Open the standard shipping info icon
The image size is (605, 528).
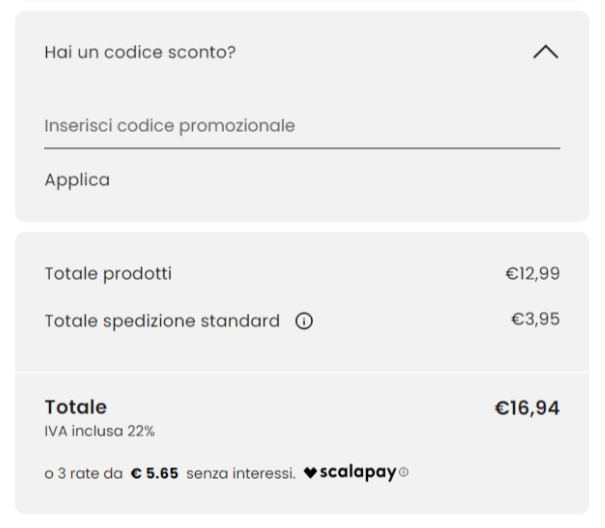point(305,321)
